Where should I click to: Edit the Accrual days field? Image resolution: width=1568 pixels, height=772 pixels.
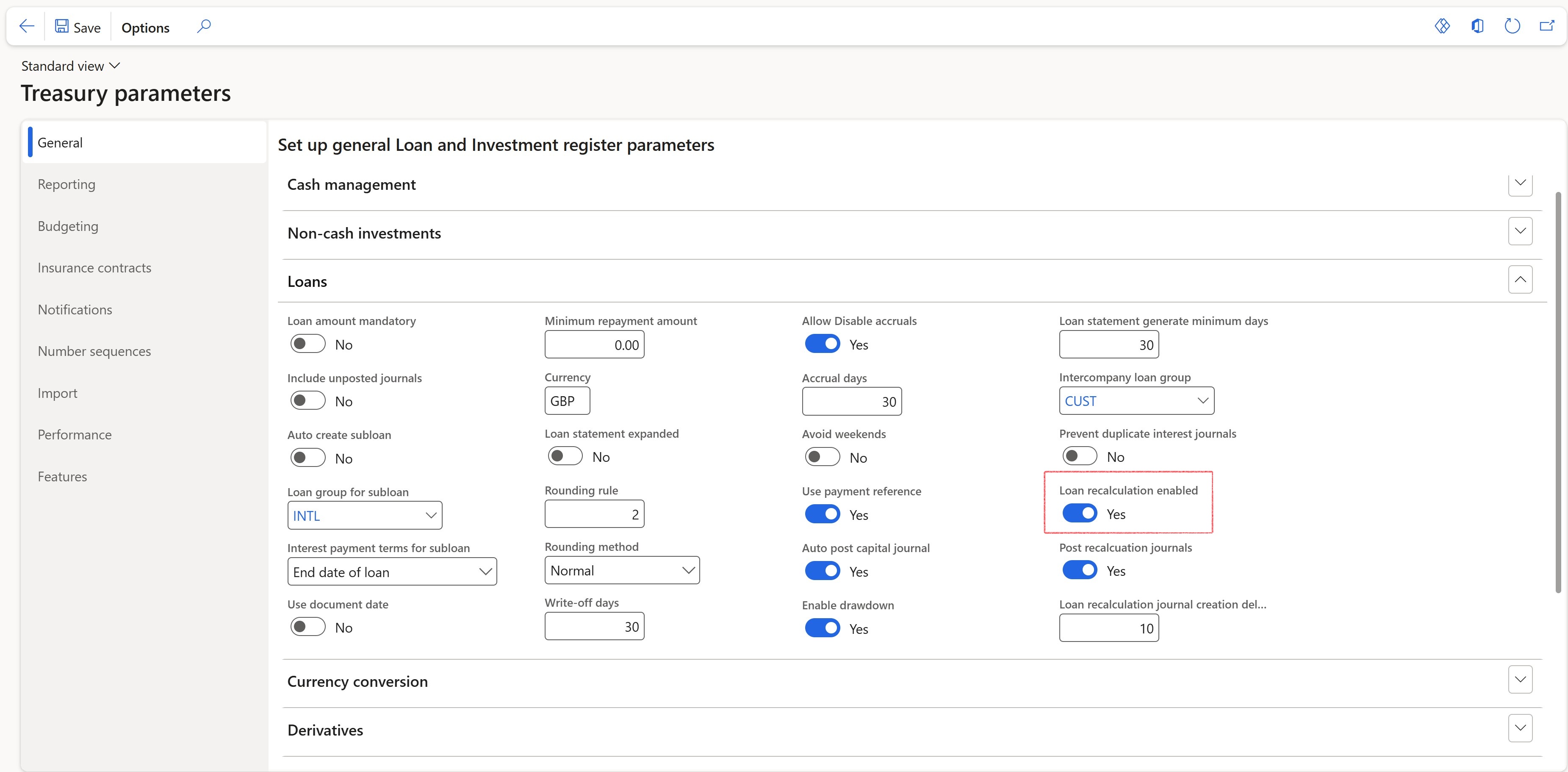852,401
